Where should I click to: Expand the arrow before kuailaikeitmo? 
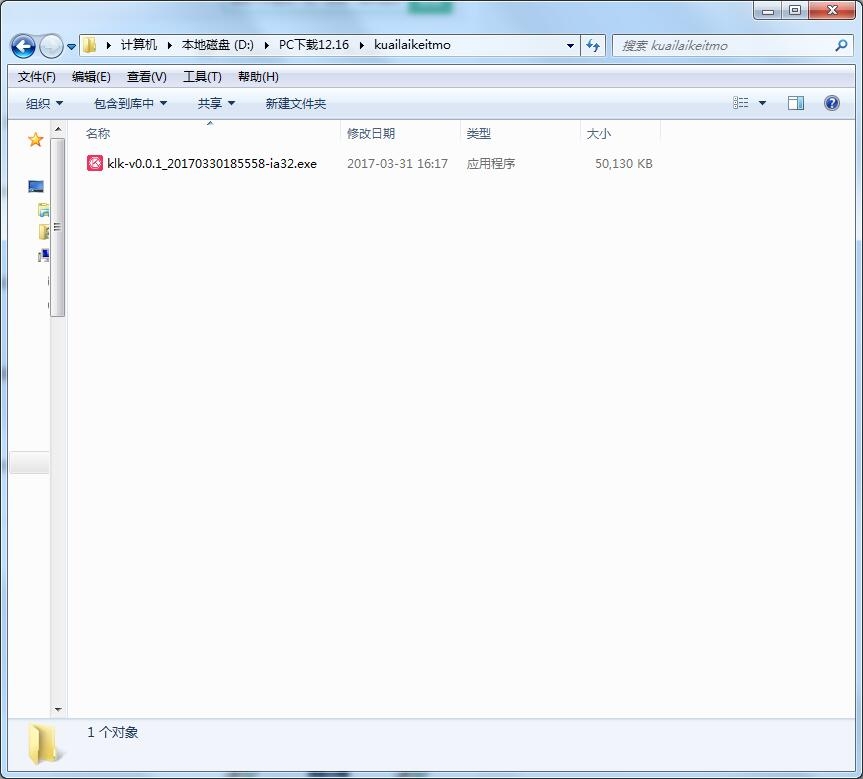(362, 45)
